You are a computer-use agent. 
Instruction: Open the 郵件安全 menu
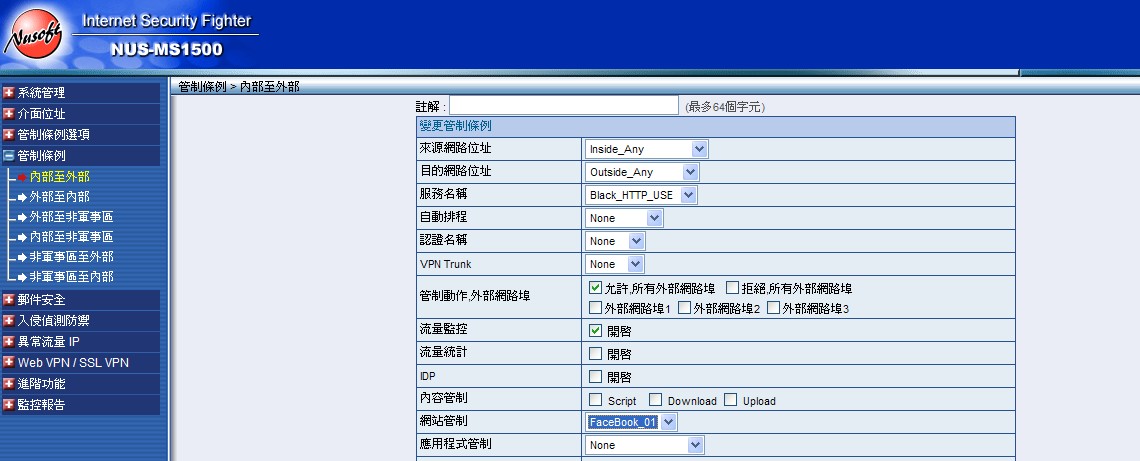pyautogui.click(x=41, y=300)
